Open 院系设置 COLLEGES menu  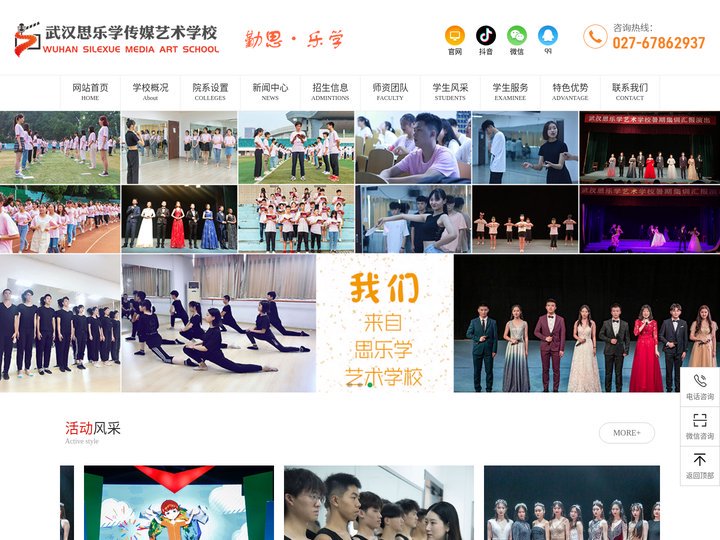pos(210,91)
